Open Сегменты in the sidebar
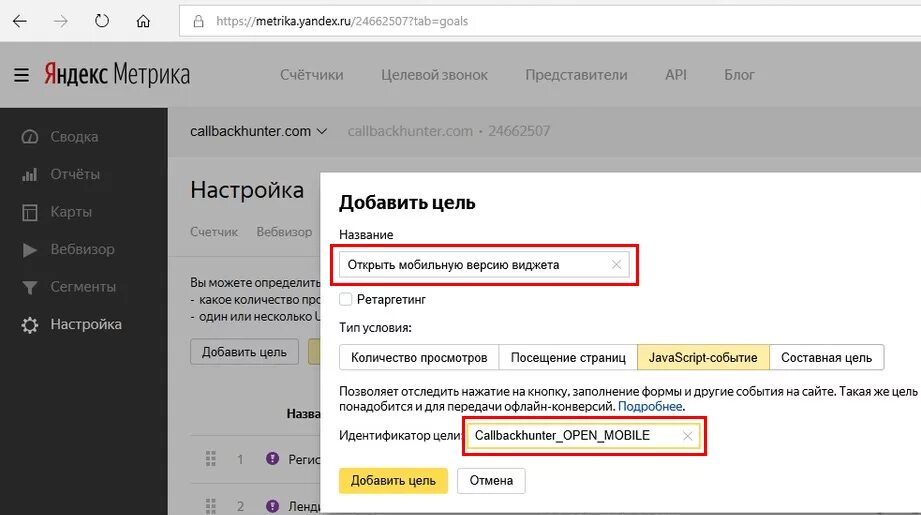Screen dimensions: 921x515 point(83,287)
